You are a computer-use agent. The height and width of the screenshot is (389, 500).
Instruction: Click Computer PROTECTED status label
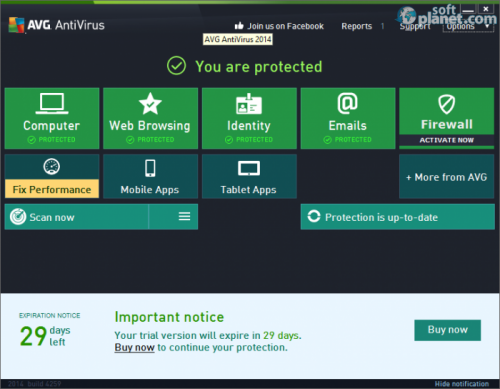[51, 140]
